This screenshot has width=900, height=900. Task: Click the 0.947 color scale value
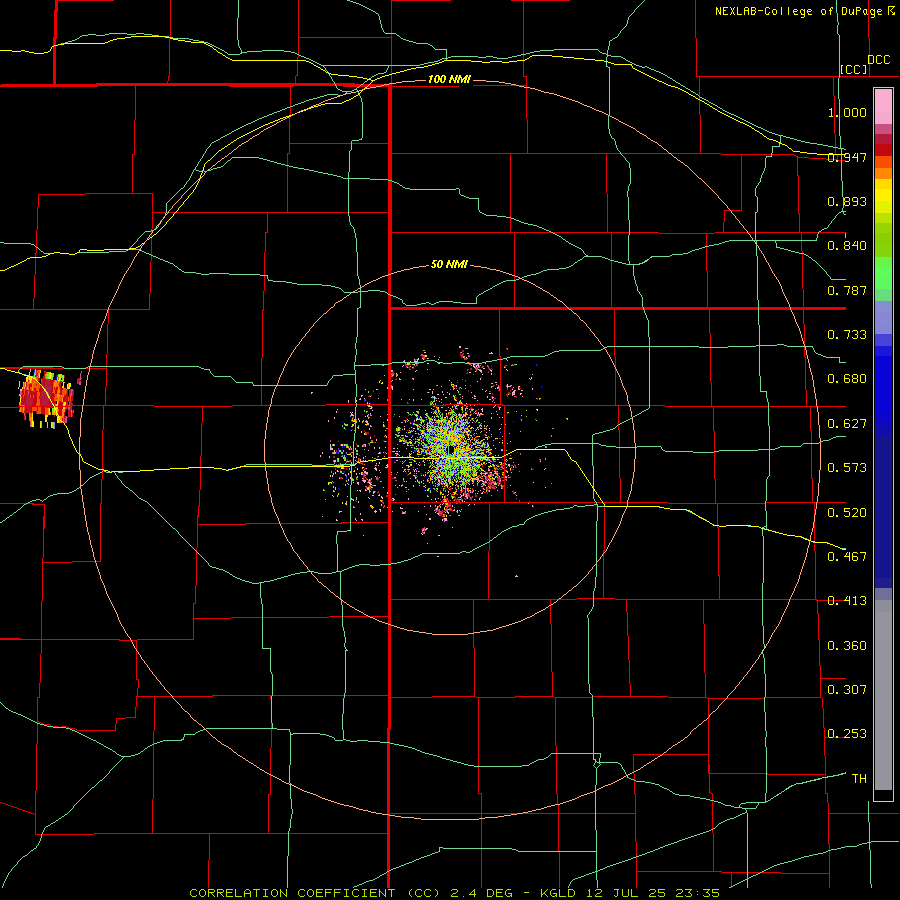tap(847, 157)
